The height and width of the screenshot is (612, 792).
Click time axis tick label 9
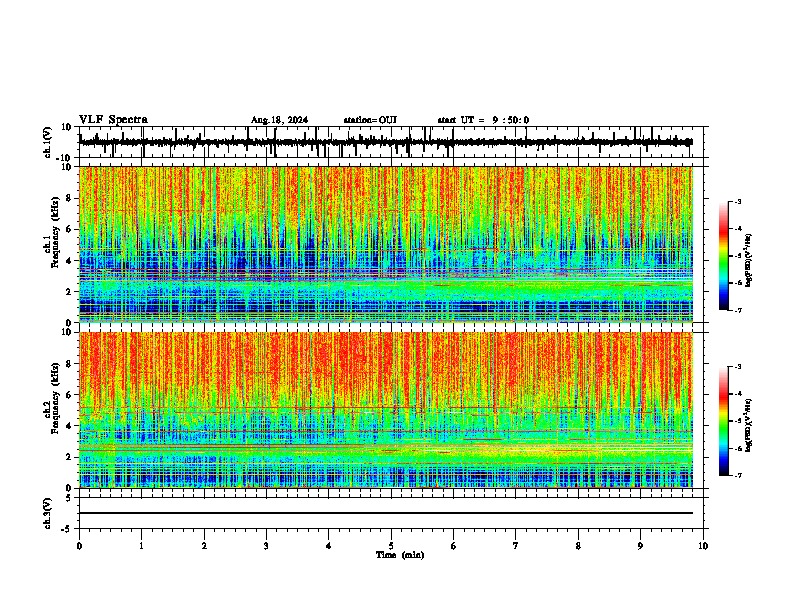[x=640, y=546]
